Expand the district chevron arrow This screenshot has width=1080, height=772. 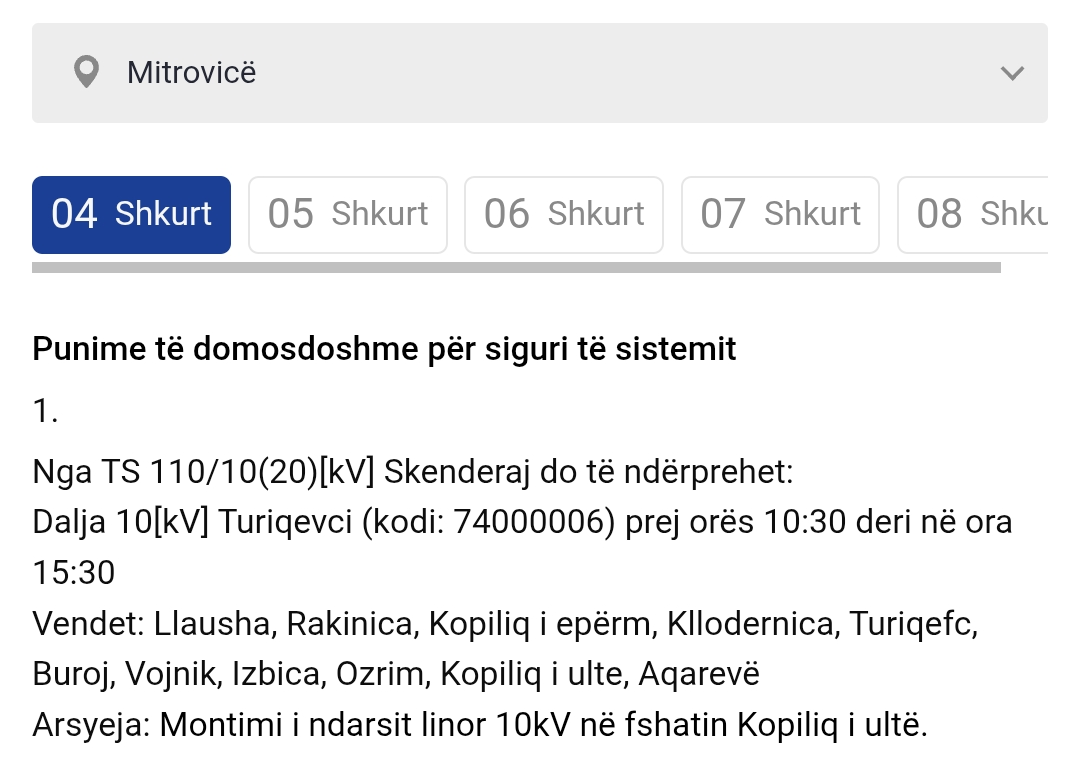pyautogui.click(x=1012, y=73)
